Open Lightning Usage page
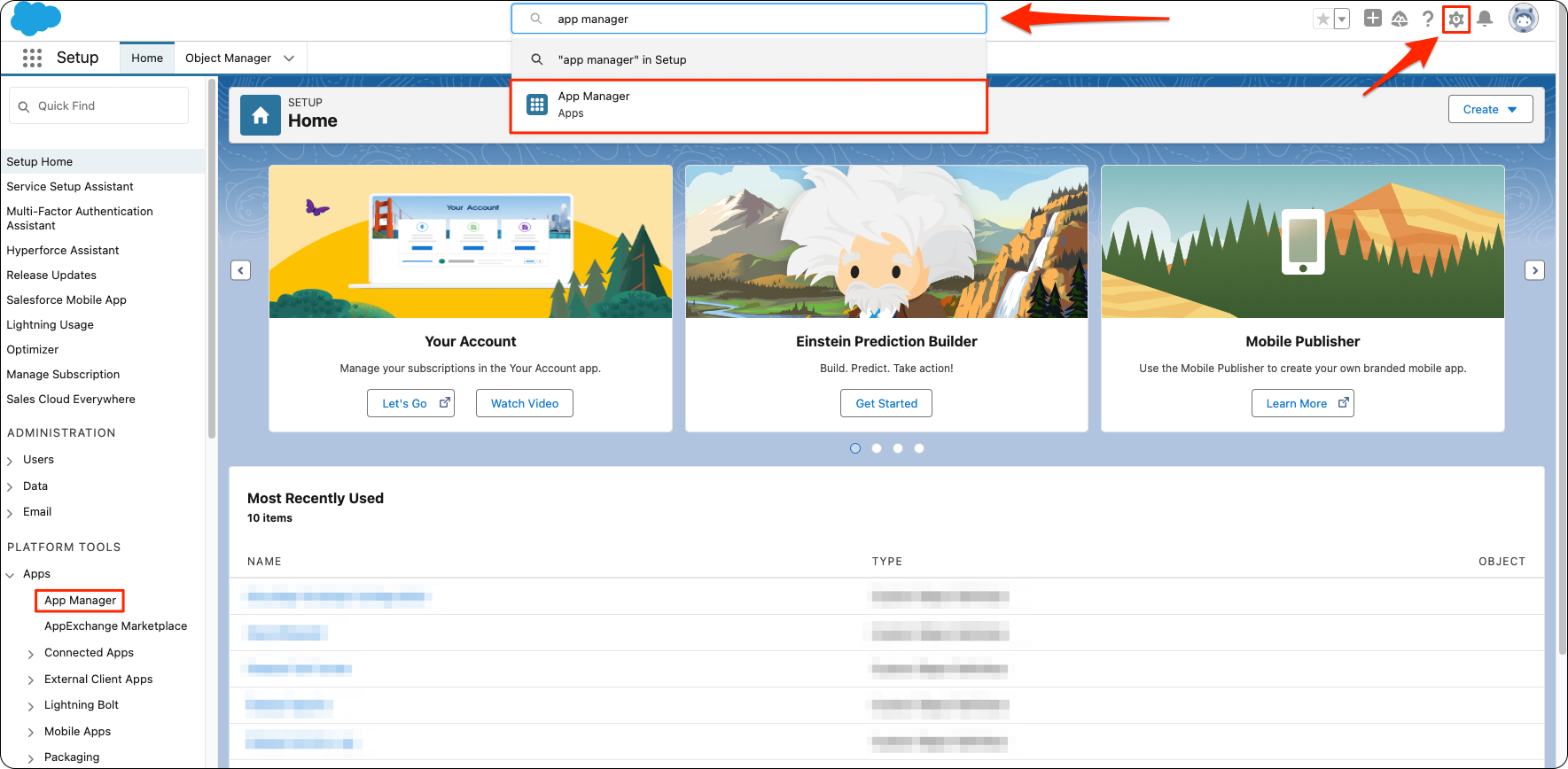 (50, 324)
